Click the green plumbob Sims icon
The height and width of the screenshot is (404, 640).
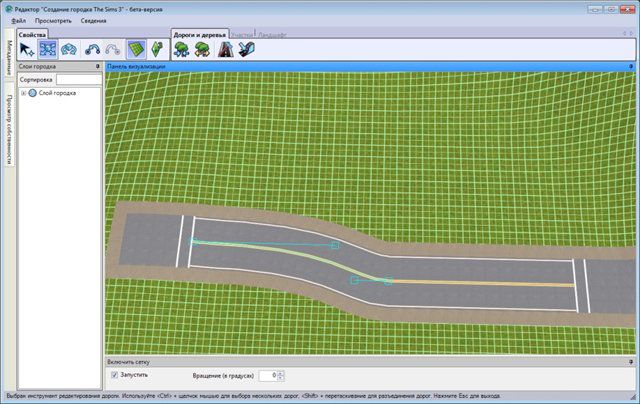(156, 49)
